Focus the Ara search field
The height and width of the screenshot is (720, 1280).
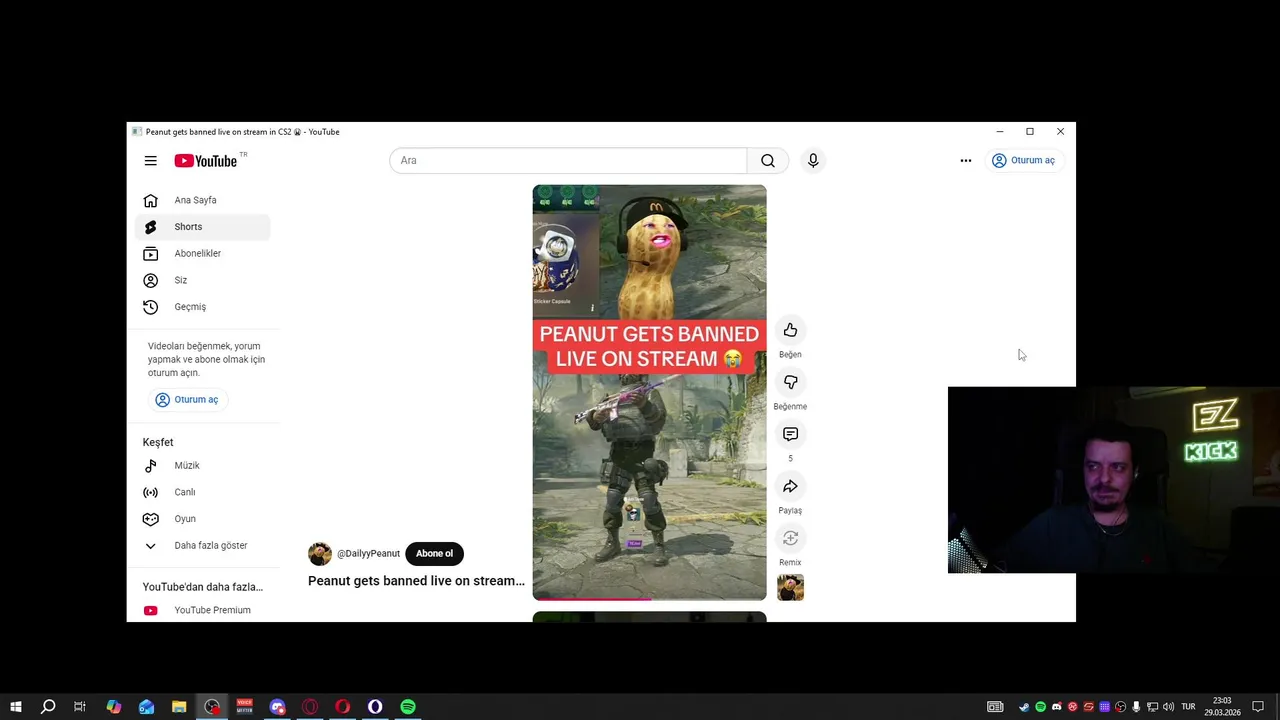click(x=568, y=160)
